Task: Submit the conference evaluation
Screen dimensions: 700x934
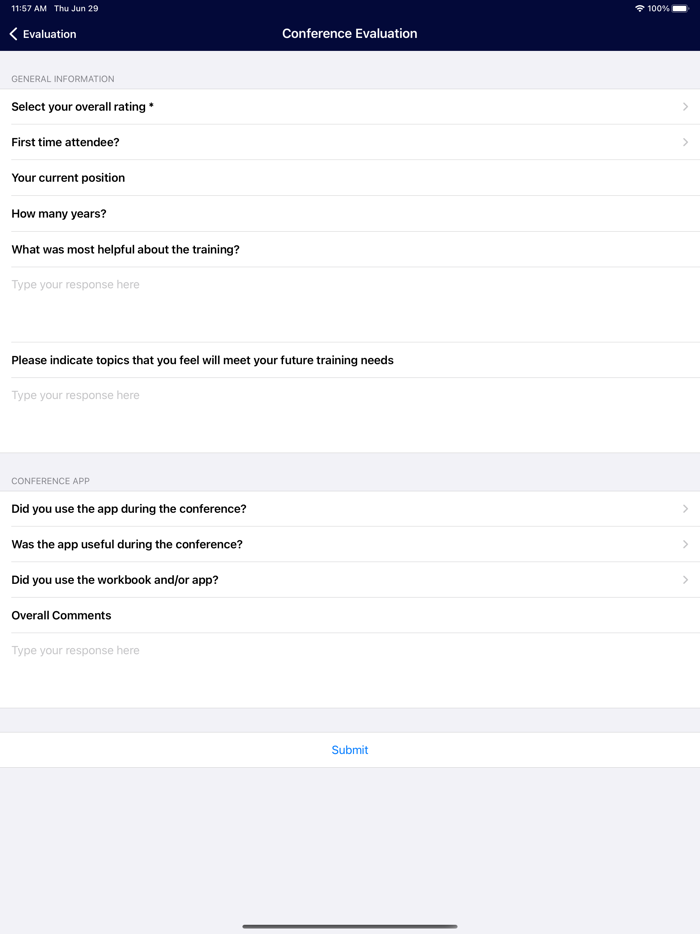Action: click(x=350, y=750)
